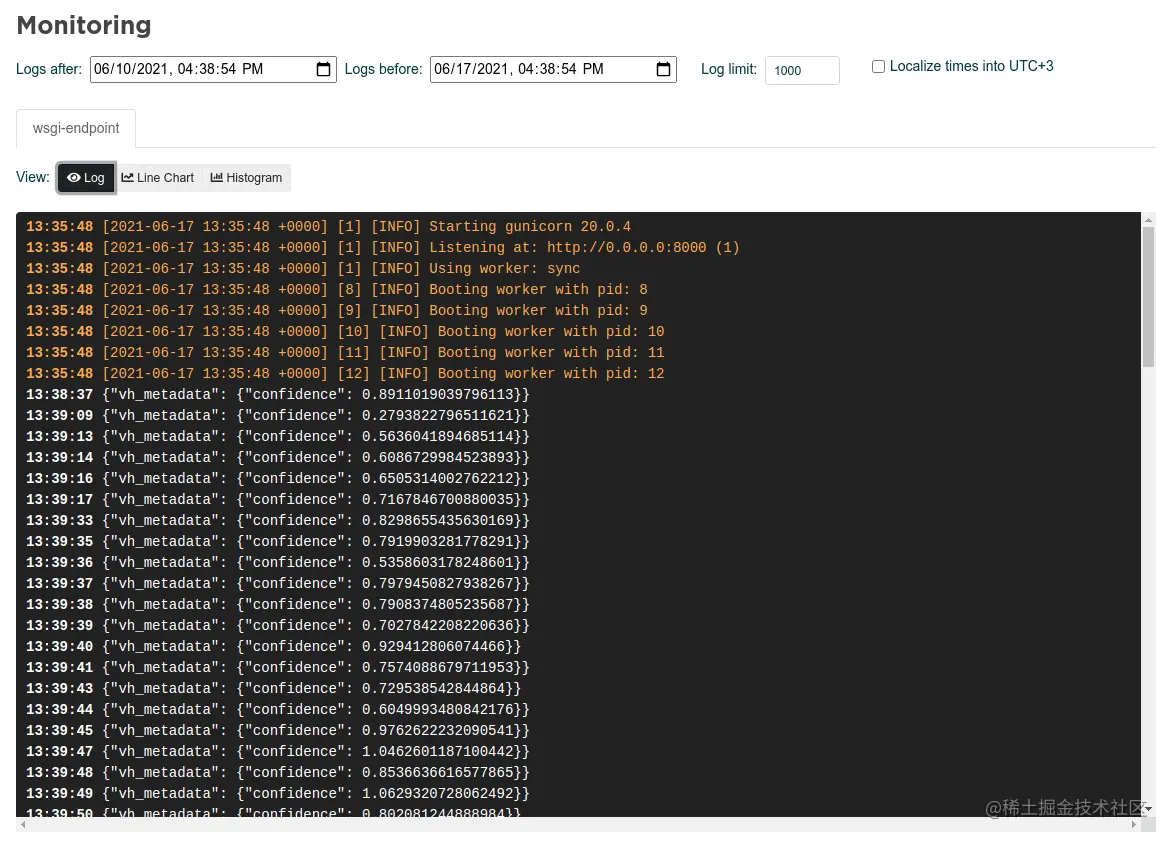Screen dimensions: 1171x843
Task: Click 13:39:16 log entry with confidence 0.6505
Action: (x=278, y=478)
